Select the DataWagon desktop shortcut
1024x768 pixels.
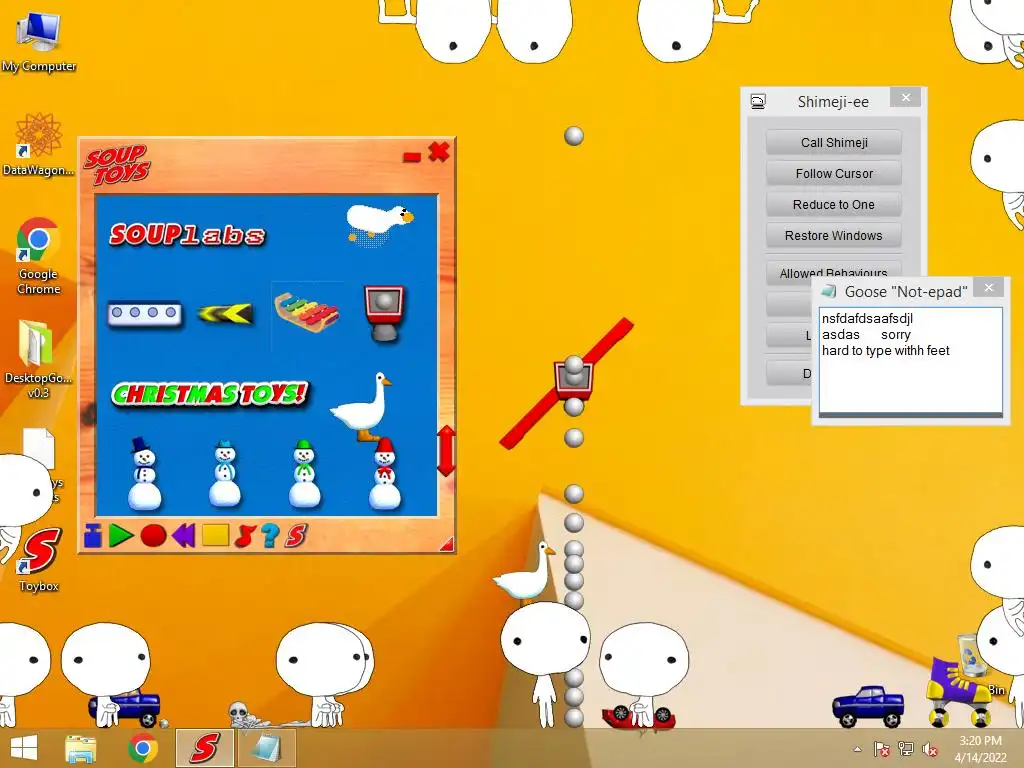(39, 143)
